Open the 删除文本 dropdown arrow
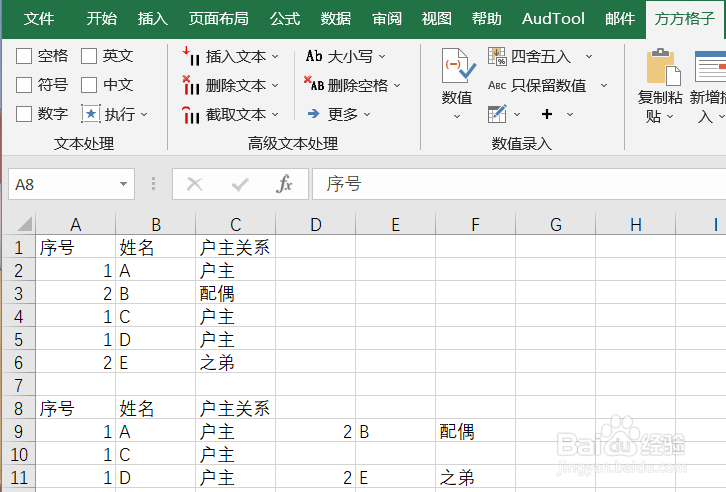The image size is (726, 492). click(275, 86)
